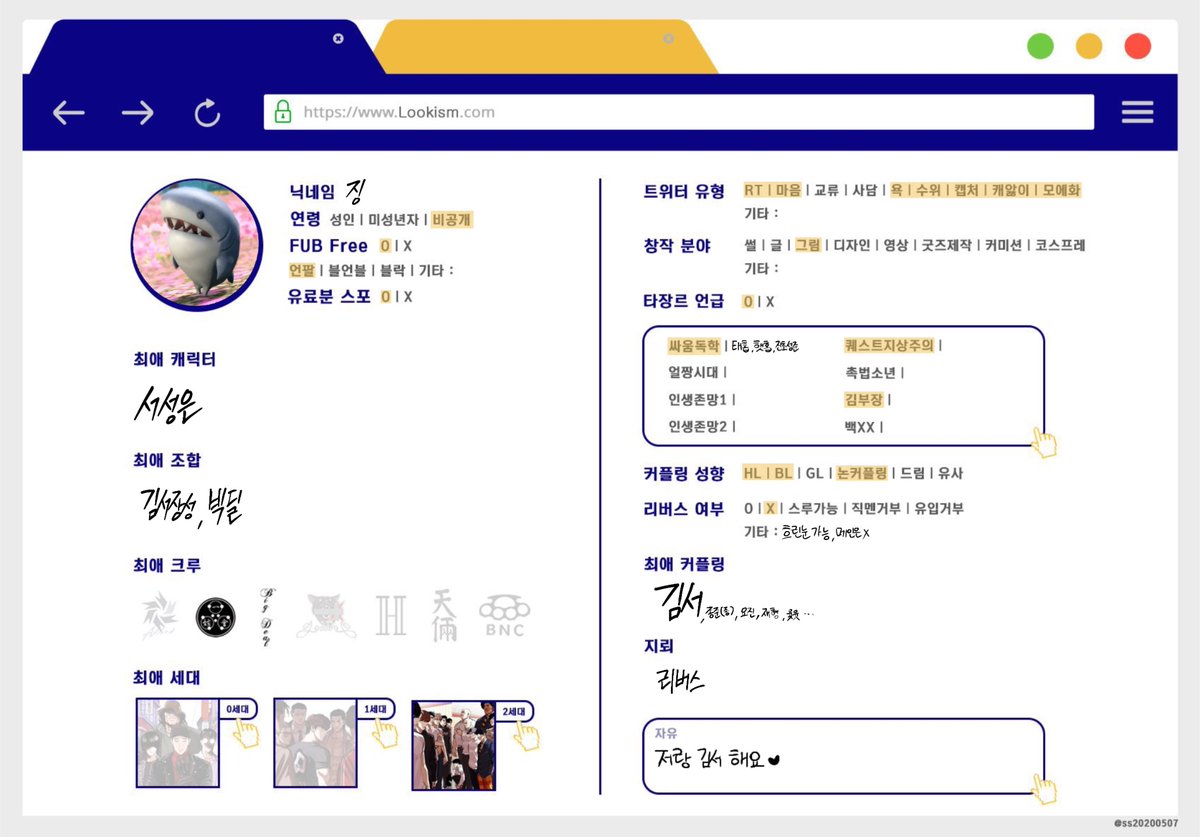
Task: Choose the 블언블 option
Action: coord(348,270)
